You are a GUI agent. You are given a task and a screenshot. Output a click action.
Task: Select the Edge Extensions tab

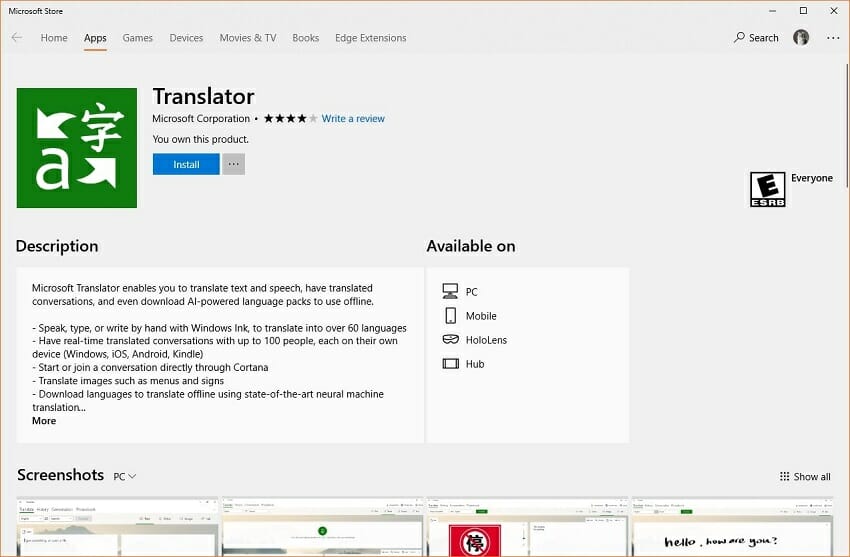tap(371, 38)
